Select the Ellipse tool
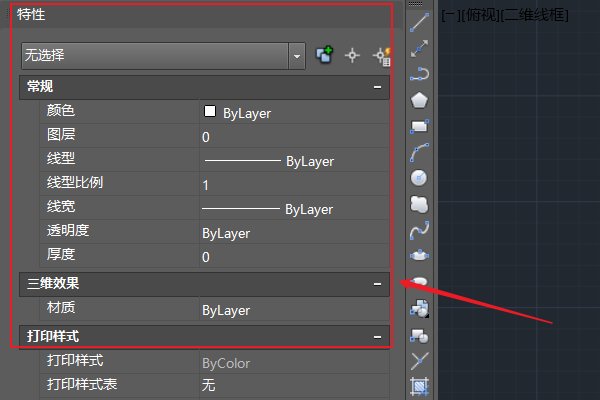600x400 pixels. [419, 255]
